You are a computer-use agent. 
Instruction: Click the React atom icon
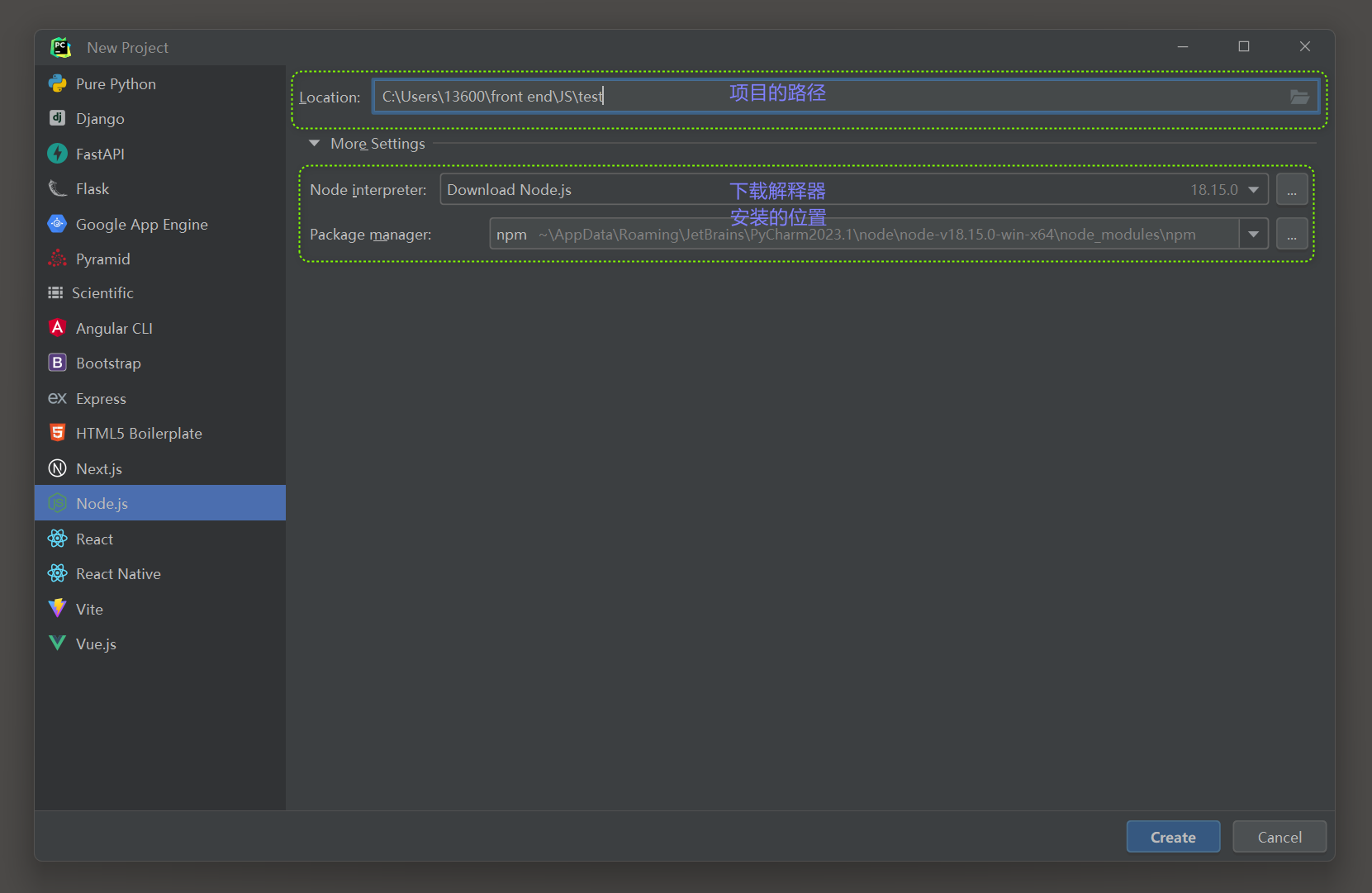pos(57,539)
